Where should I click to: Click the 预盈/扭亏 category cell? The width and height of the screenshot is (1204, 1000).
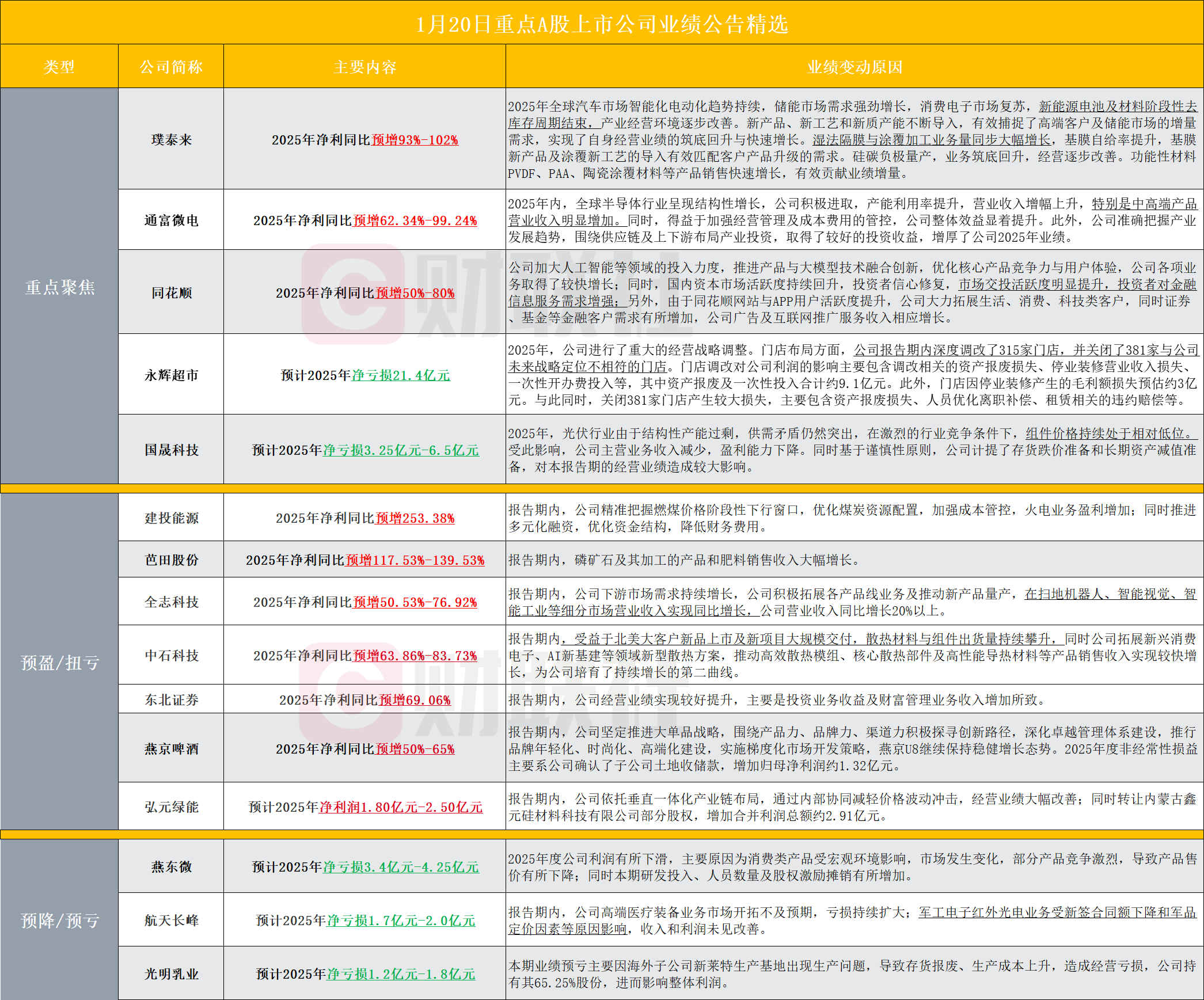[59, 662]
